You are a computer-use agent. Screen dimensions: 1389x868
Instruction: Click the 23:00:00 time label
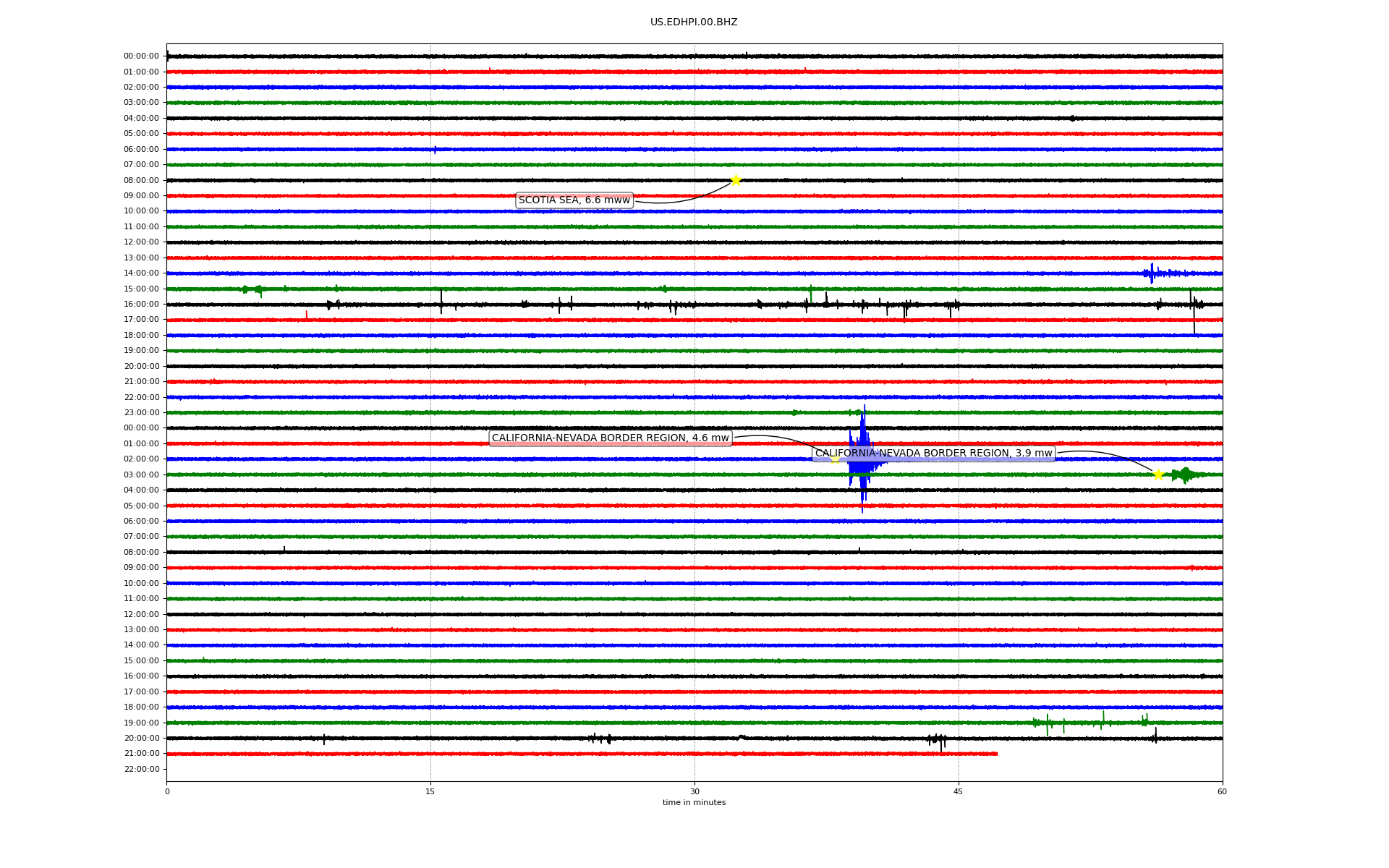pos(141,413)
